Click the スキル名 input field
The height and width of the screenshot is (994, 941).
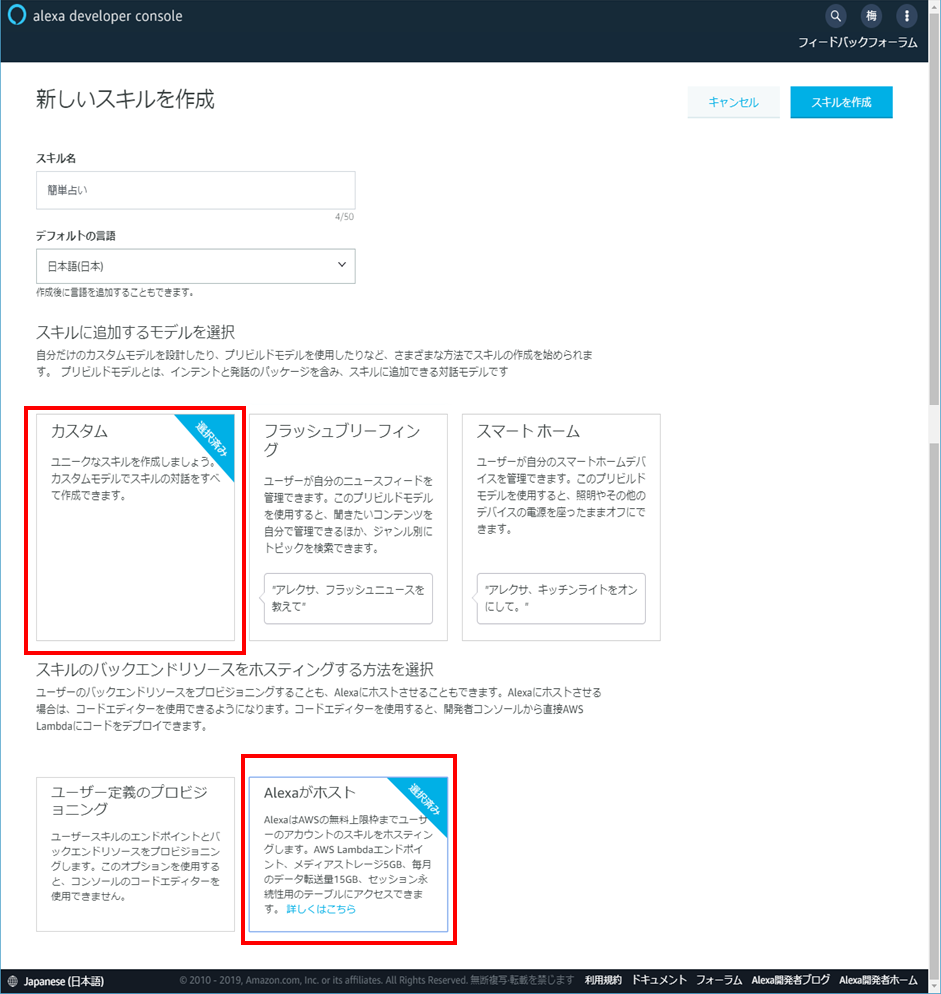point(195,190)
